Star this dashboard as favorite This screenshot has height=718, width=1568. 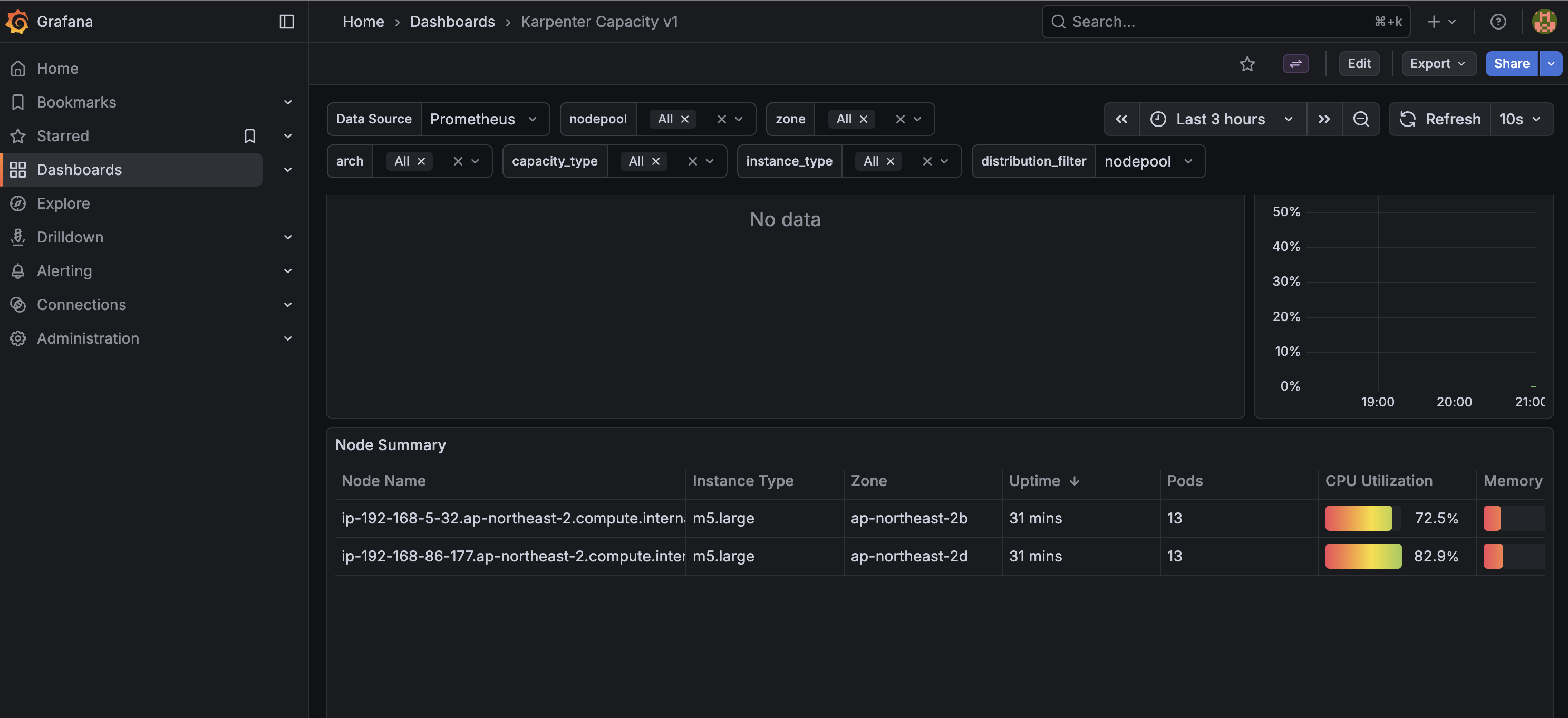[1247, 63]
